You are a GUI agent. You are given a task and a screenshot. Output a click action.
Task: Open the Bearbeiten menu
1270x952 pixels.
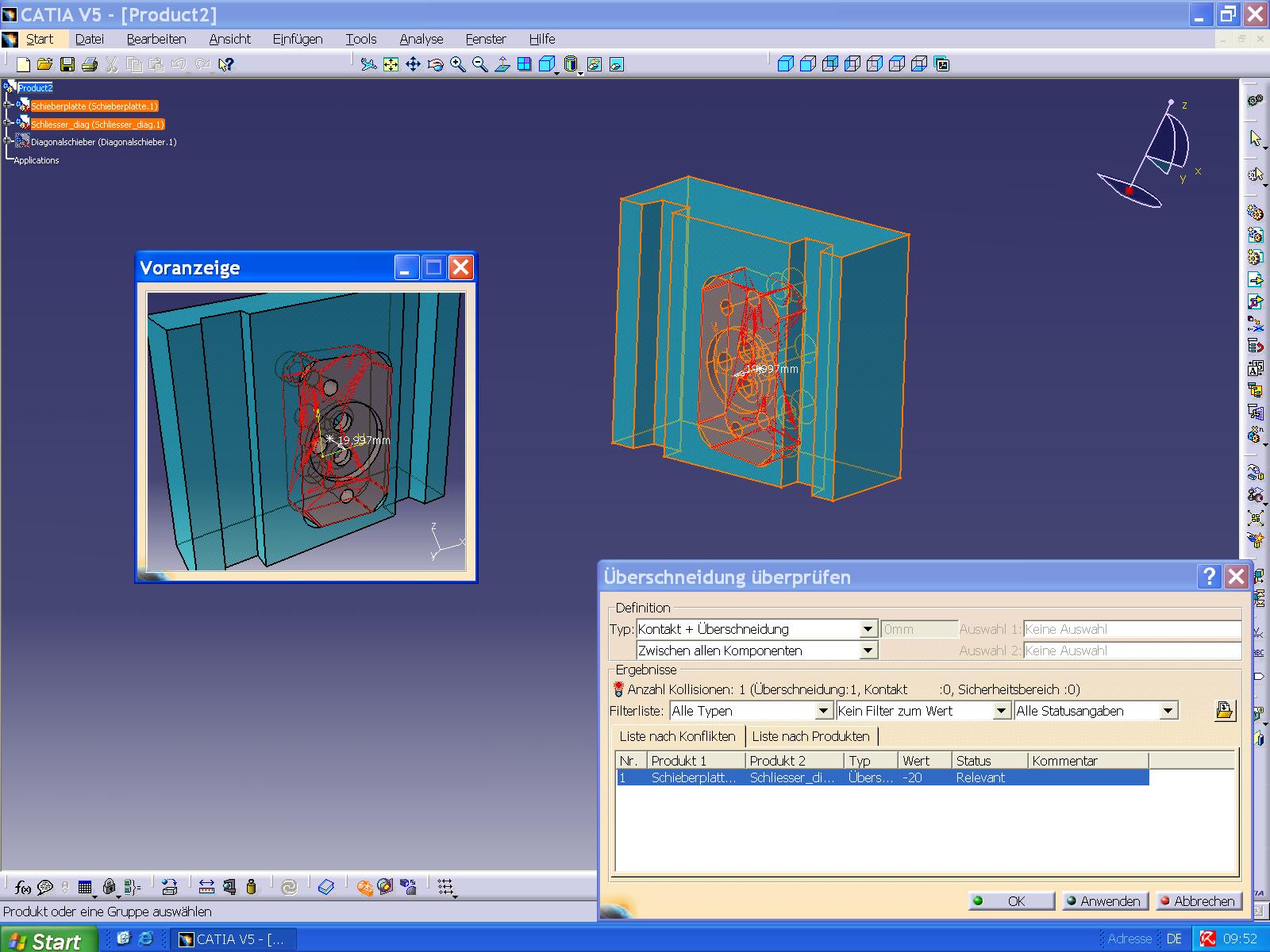(156, 39)
